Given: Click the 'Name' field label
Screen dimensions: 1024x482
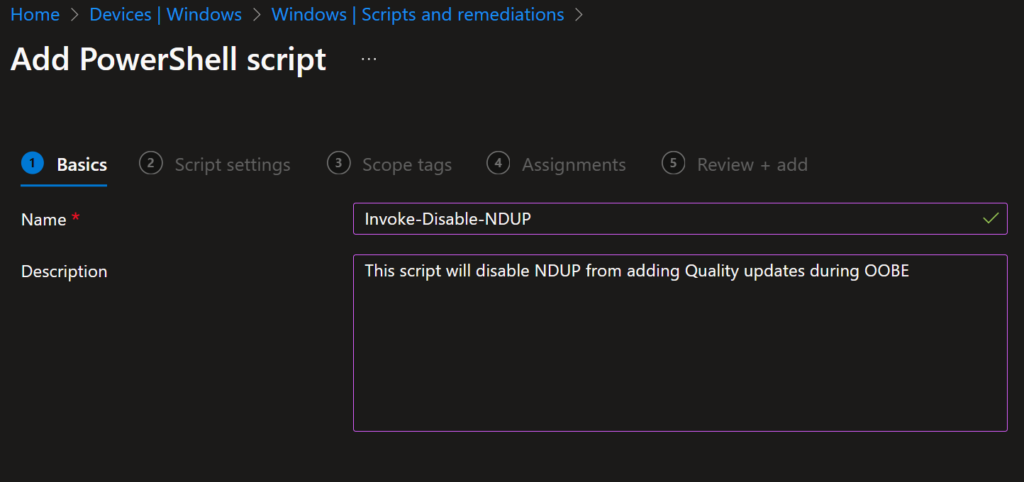Looking at the screenshot, I should click(x=44, y=220).
